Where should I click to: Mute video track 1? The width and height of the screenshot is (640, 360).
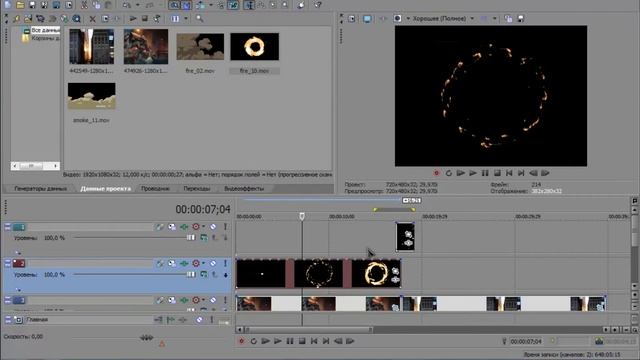(x=213, y=227)
